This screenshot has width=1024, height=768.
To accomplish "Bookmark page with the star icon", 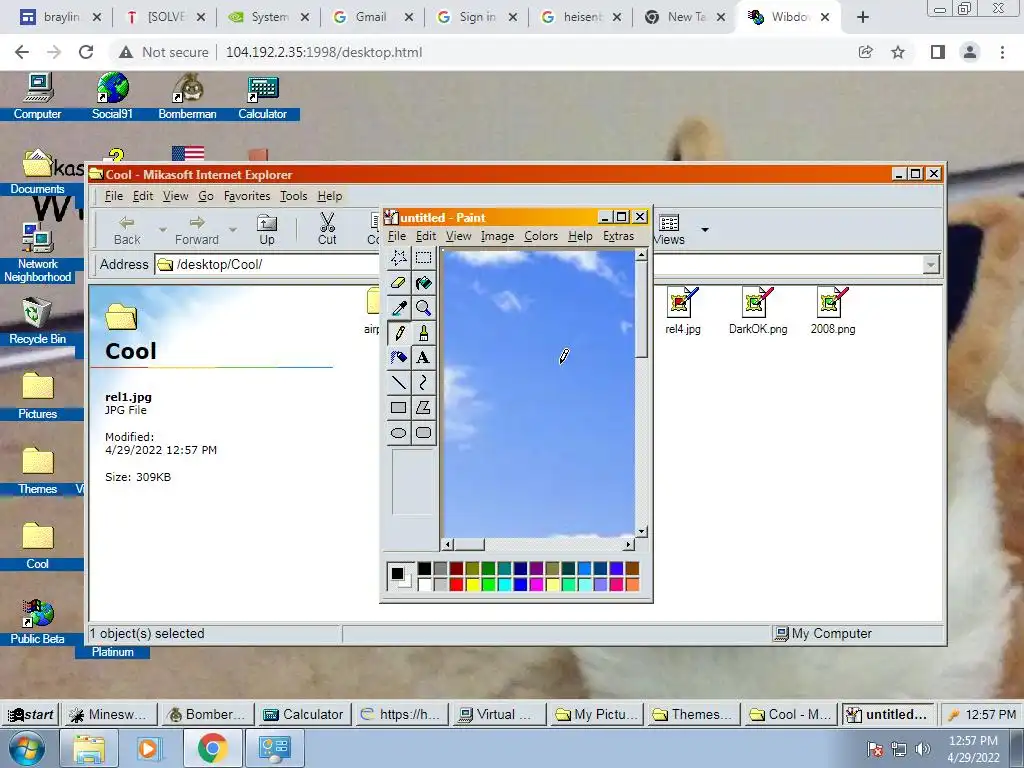I will pos(898,52).
